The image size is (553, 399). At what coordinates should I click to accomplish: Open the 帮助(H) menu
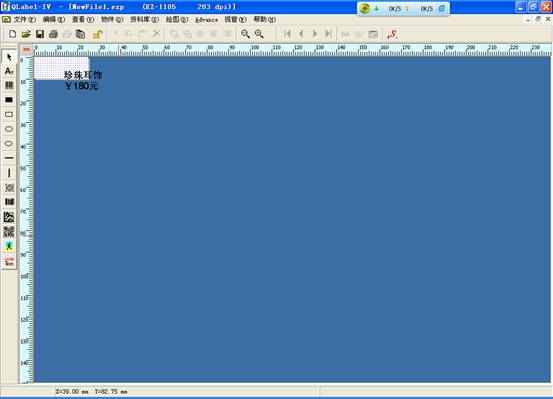[265, 19]
